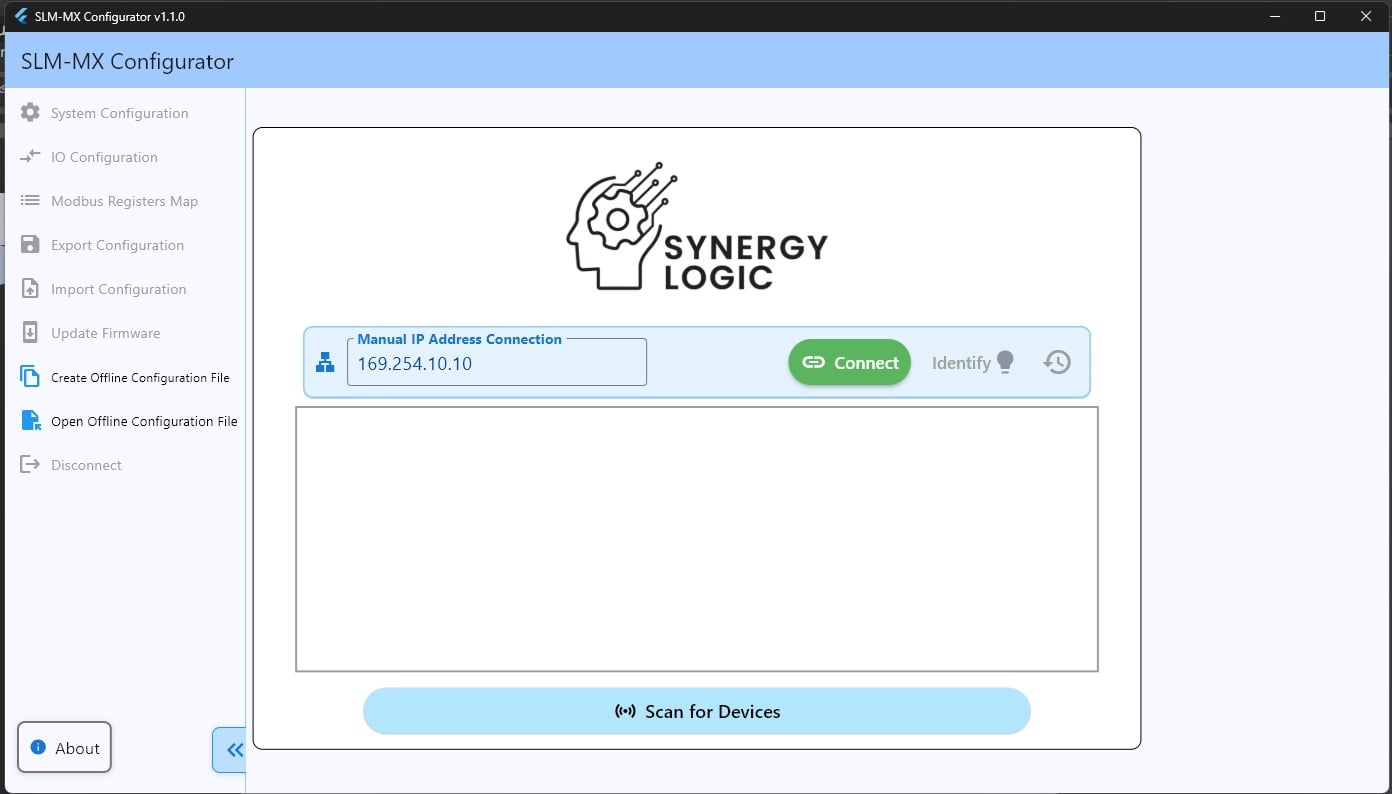Click the green Connect button
The width and height of the screenshot is (1392, 794).
[850, 362]
